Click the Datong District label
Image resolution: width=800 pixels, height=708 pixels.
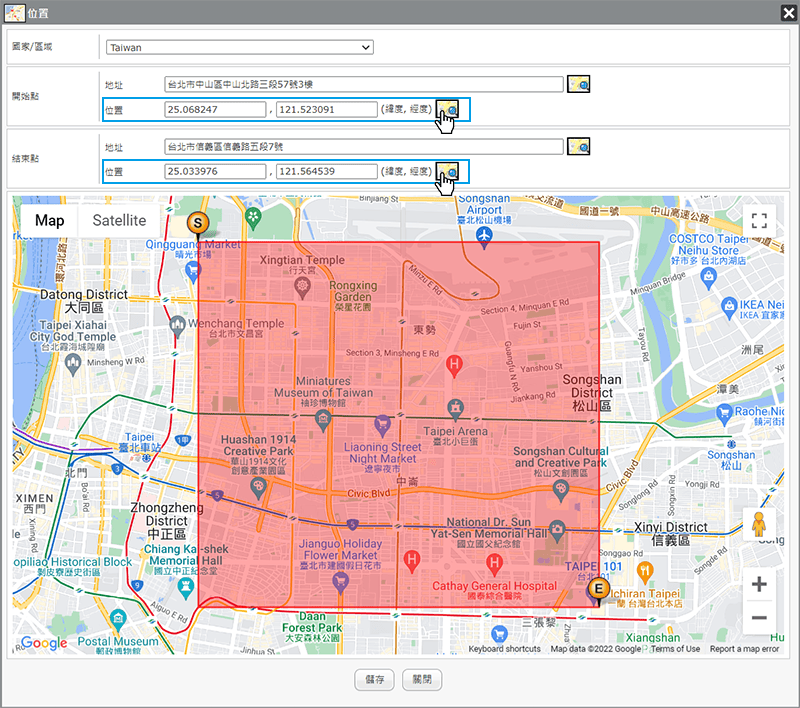tap(84, 301)
